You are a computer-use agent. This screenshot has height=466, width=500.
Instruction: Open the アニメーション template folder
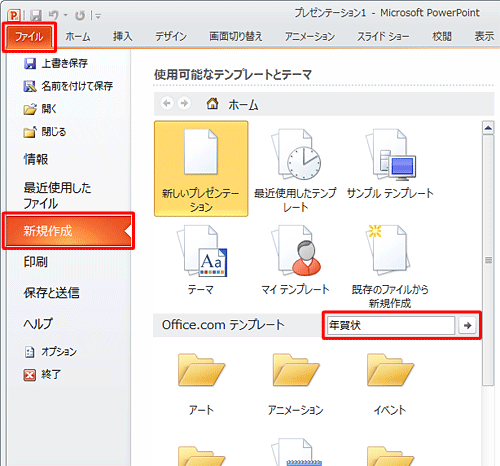coord(295,384)
